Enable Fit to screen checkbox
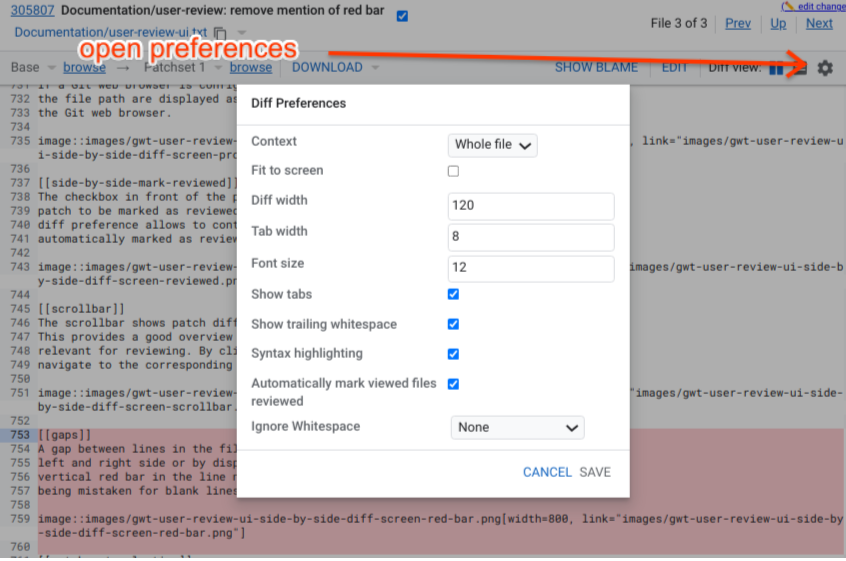The image size is (846, 561). click(453, 171)
